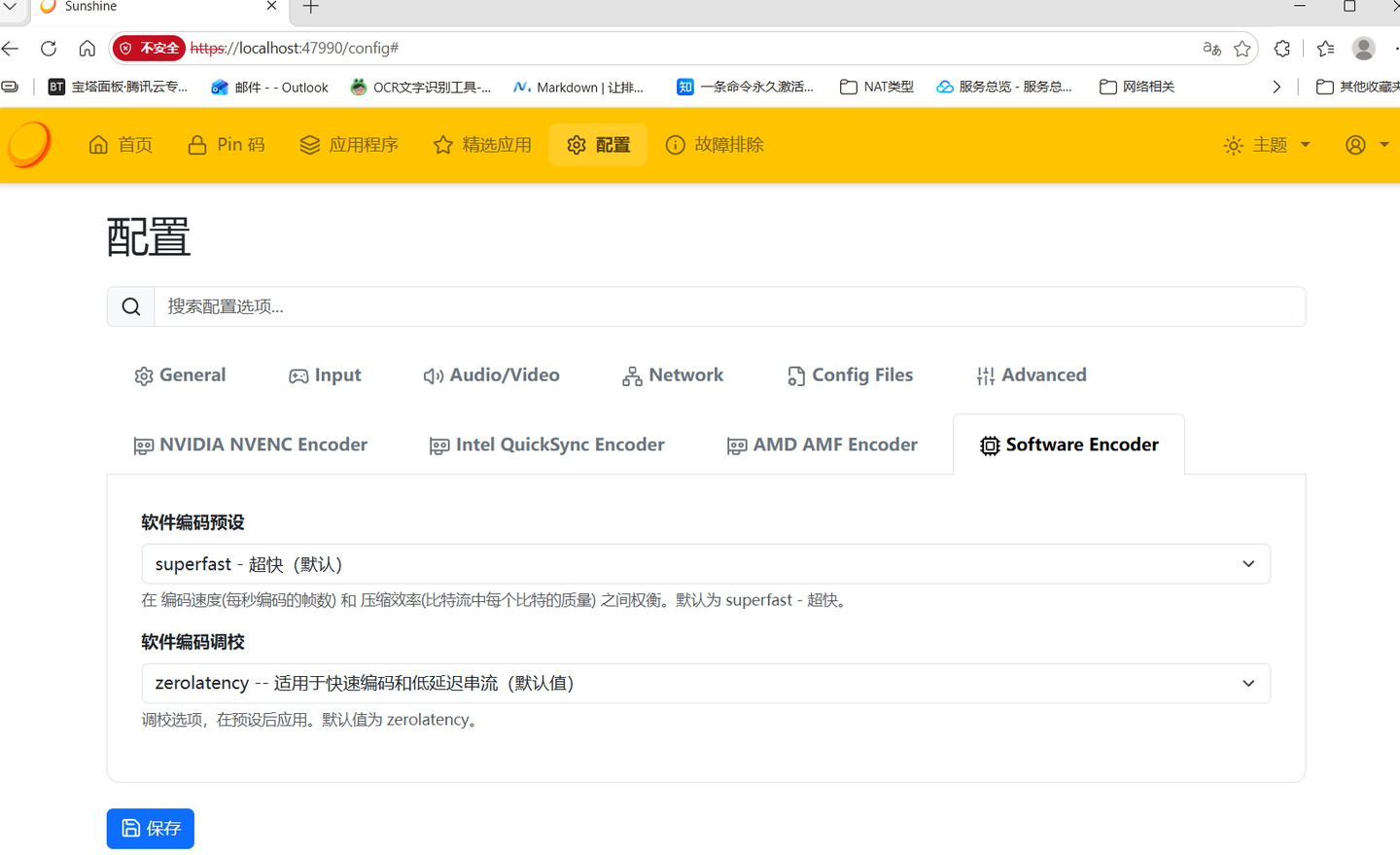Open the user account menu in the navbar
1400x855 pixels.
point(1366,145)
